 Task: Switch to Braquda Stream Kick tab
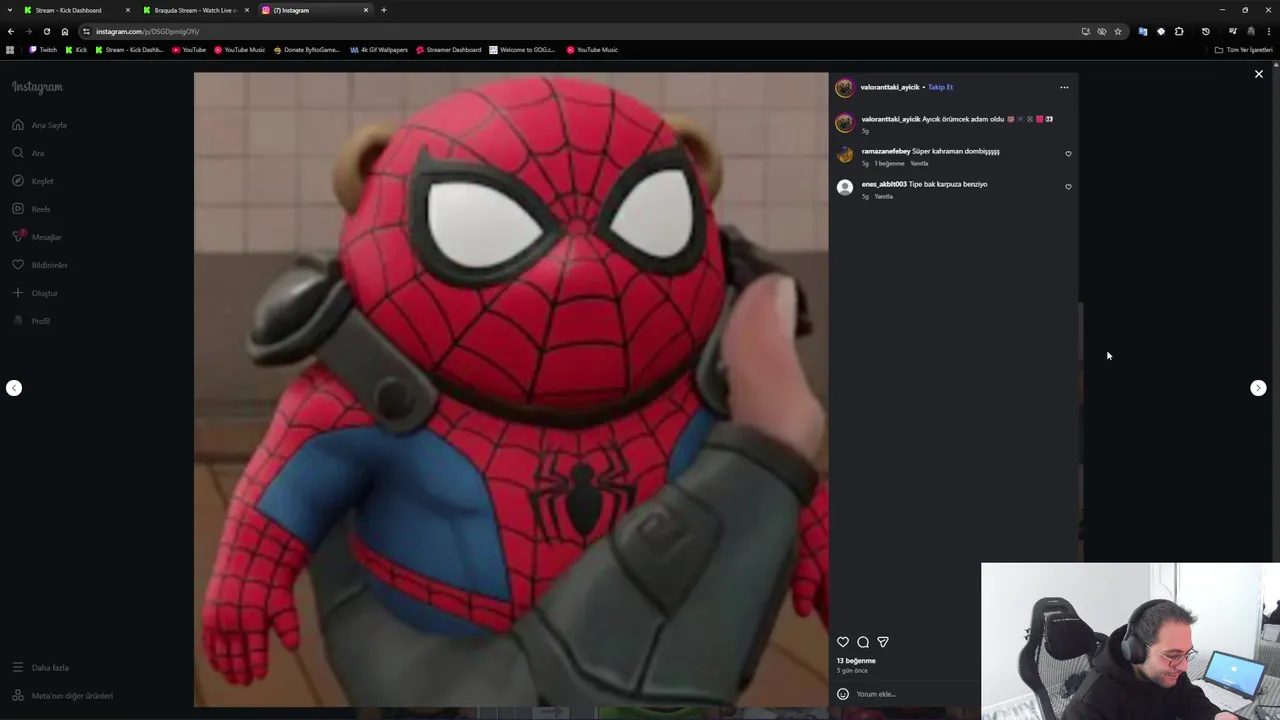tap(195, 10)
